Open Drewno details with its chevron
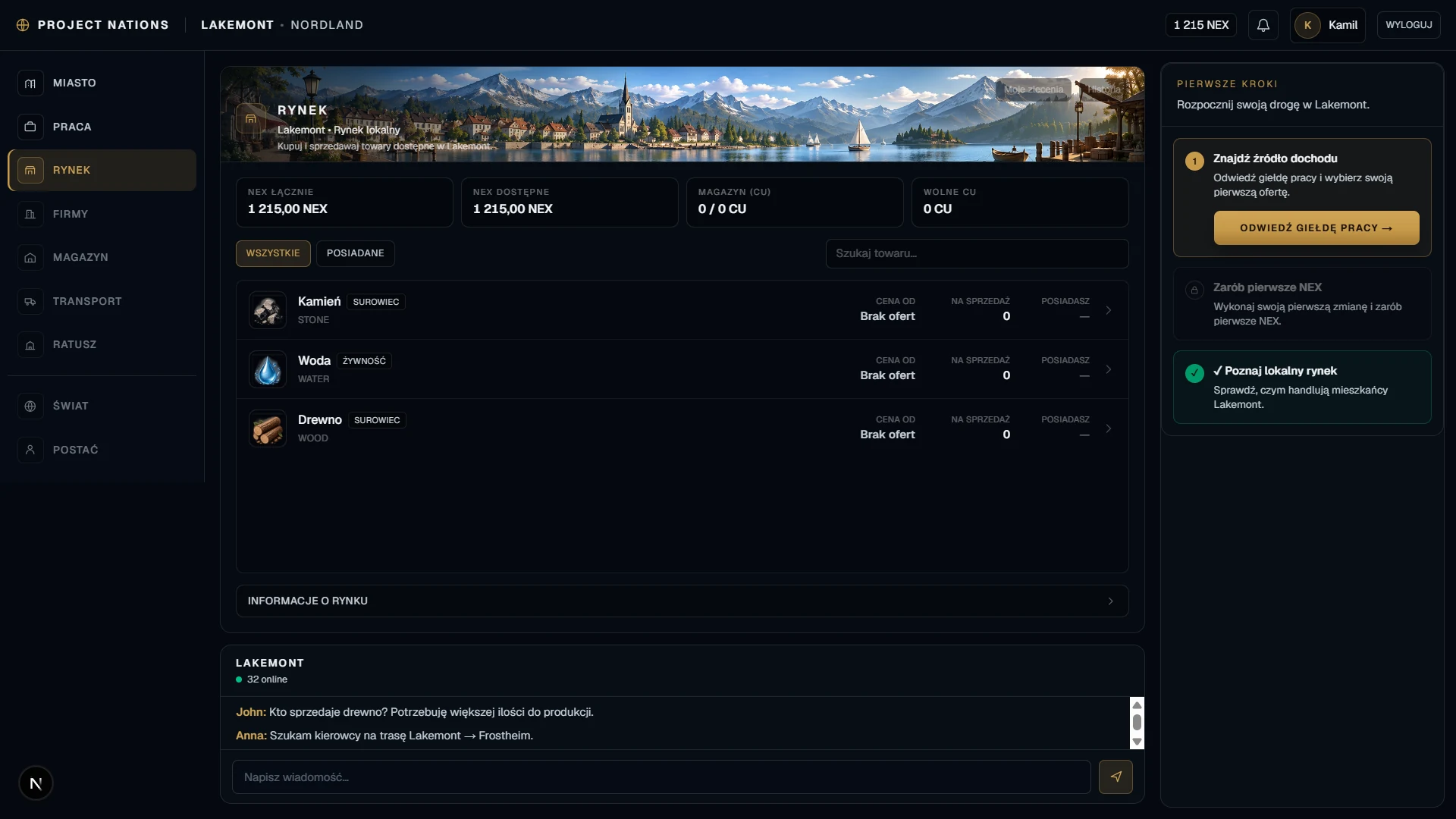Viewport: 1456px width, 819px height. click(x=1109, y=428)
